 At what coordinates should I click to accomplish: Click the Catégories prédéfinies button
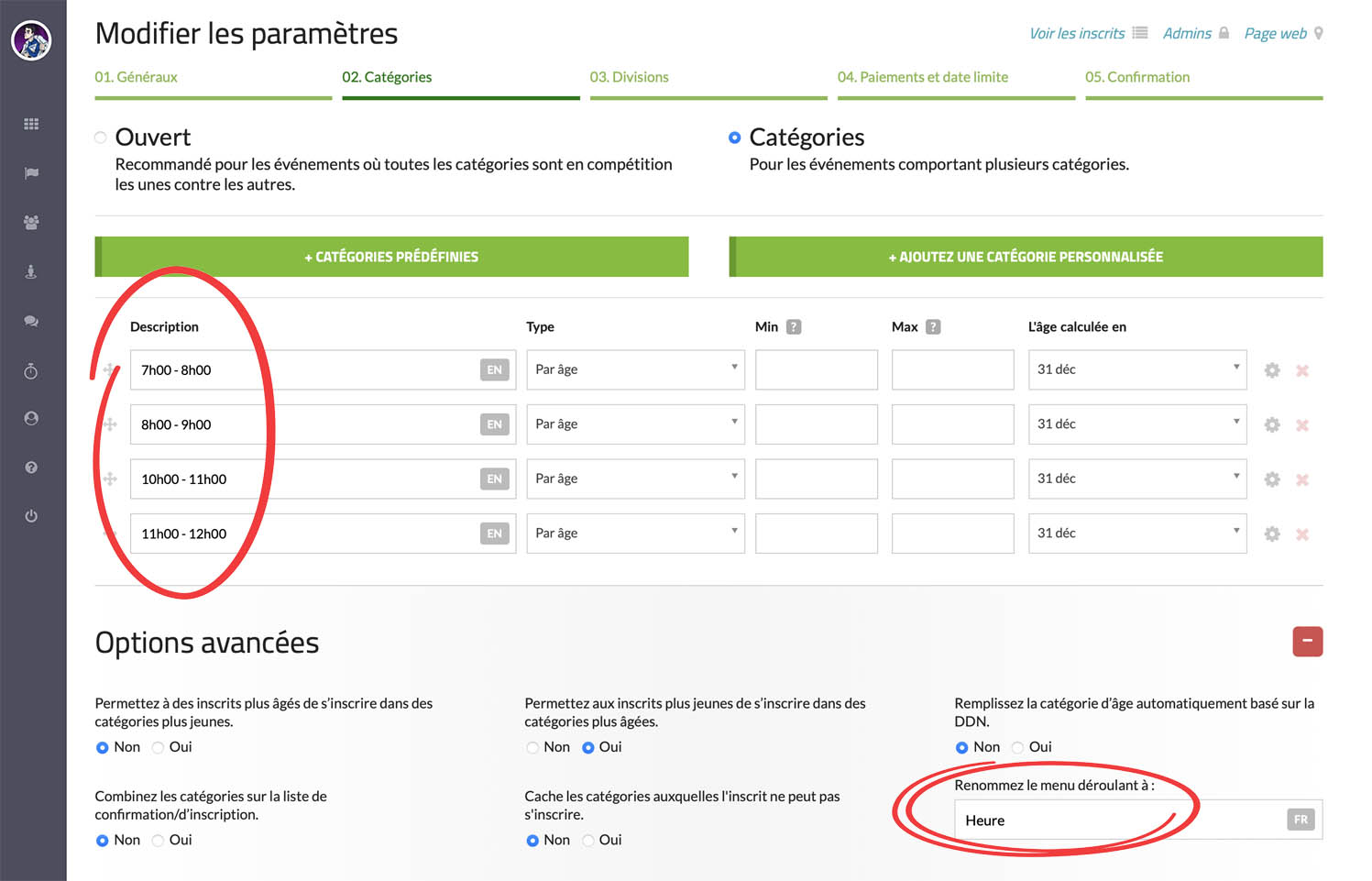point(391,257)
